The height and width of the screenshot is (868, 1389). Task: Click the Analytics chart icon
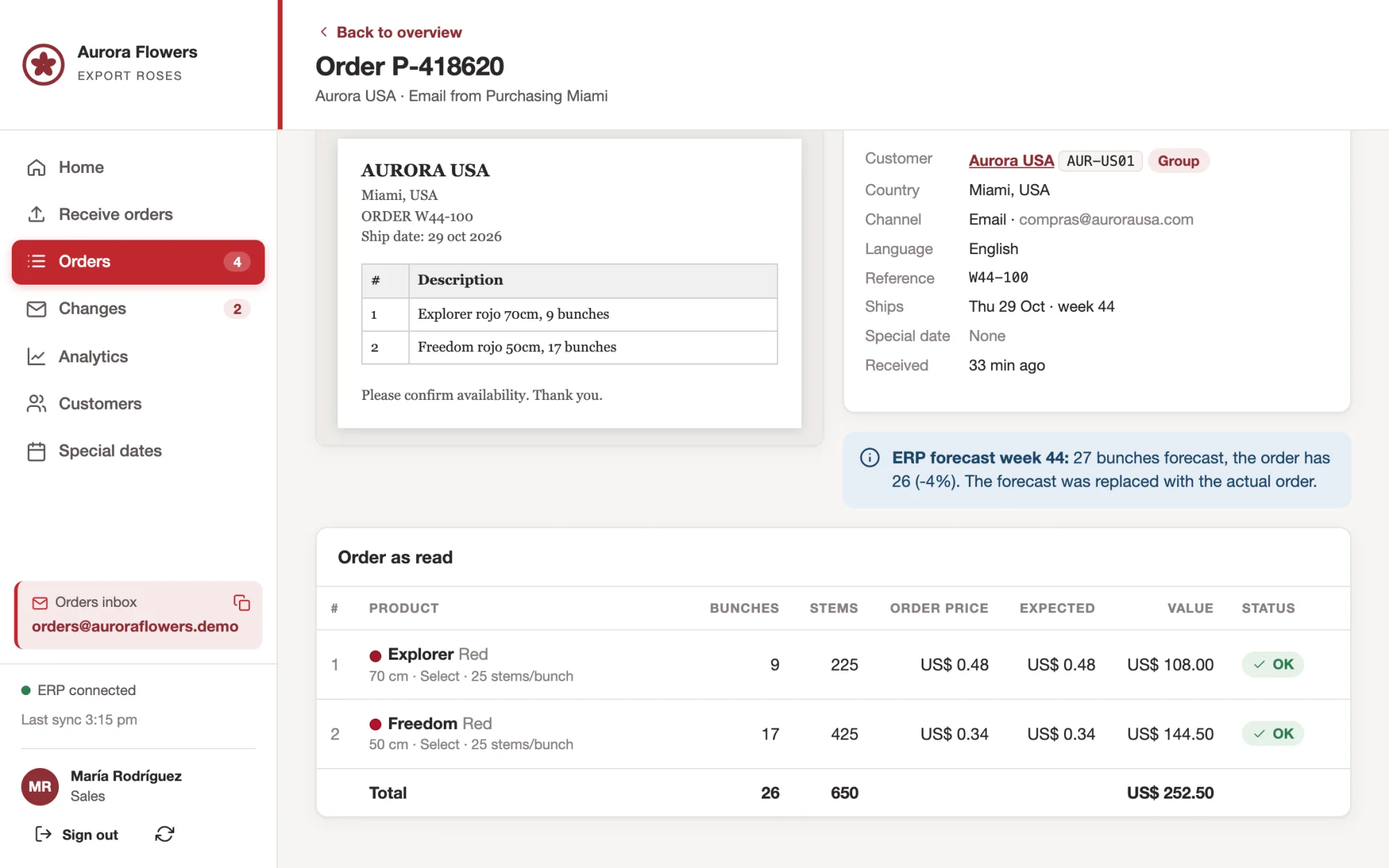(x=36, y=356)
